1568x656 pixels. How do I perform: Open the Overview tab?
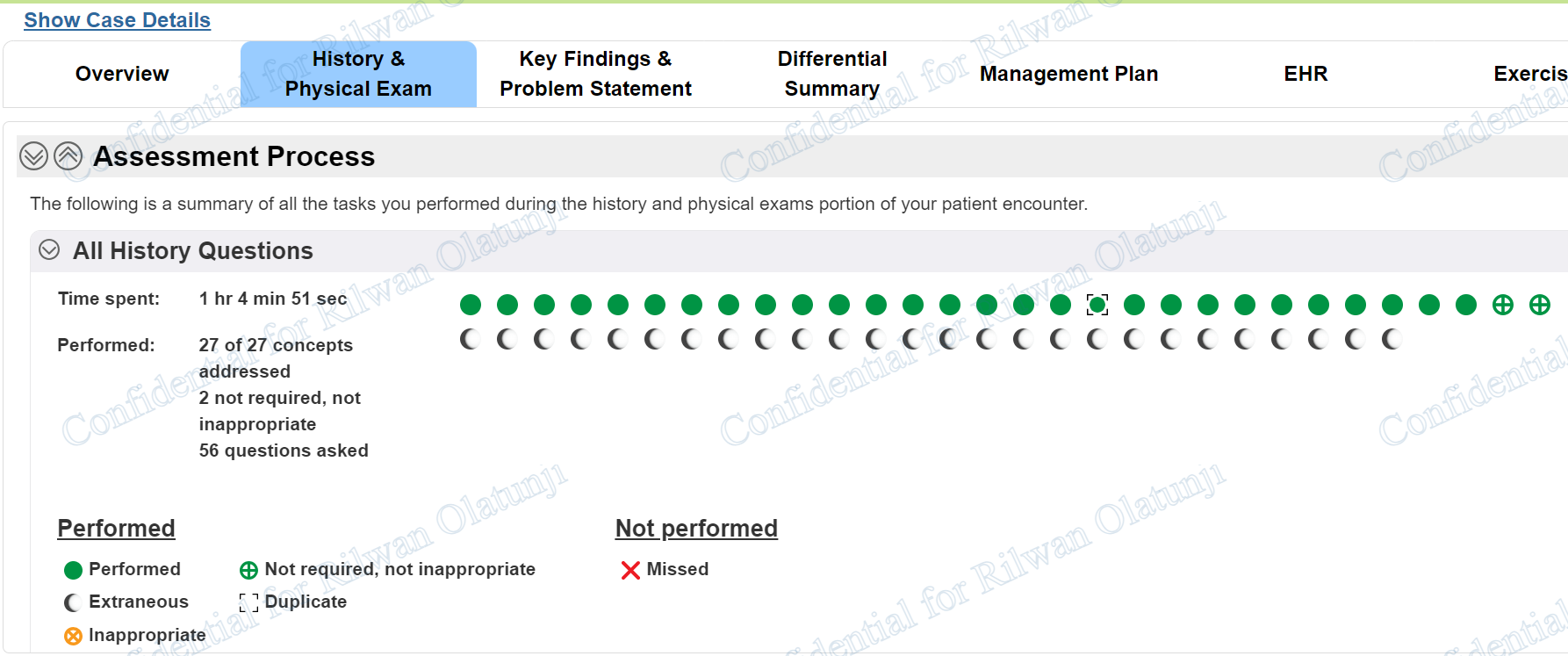coord(122,74)
